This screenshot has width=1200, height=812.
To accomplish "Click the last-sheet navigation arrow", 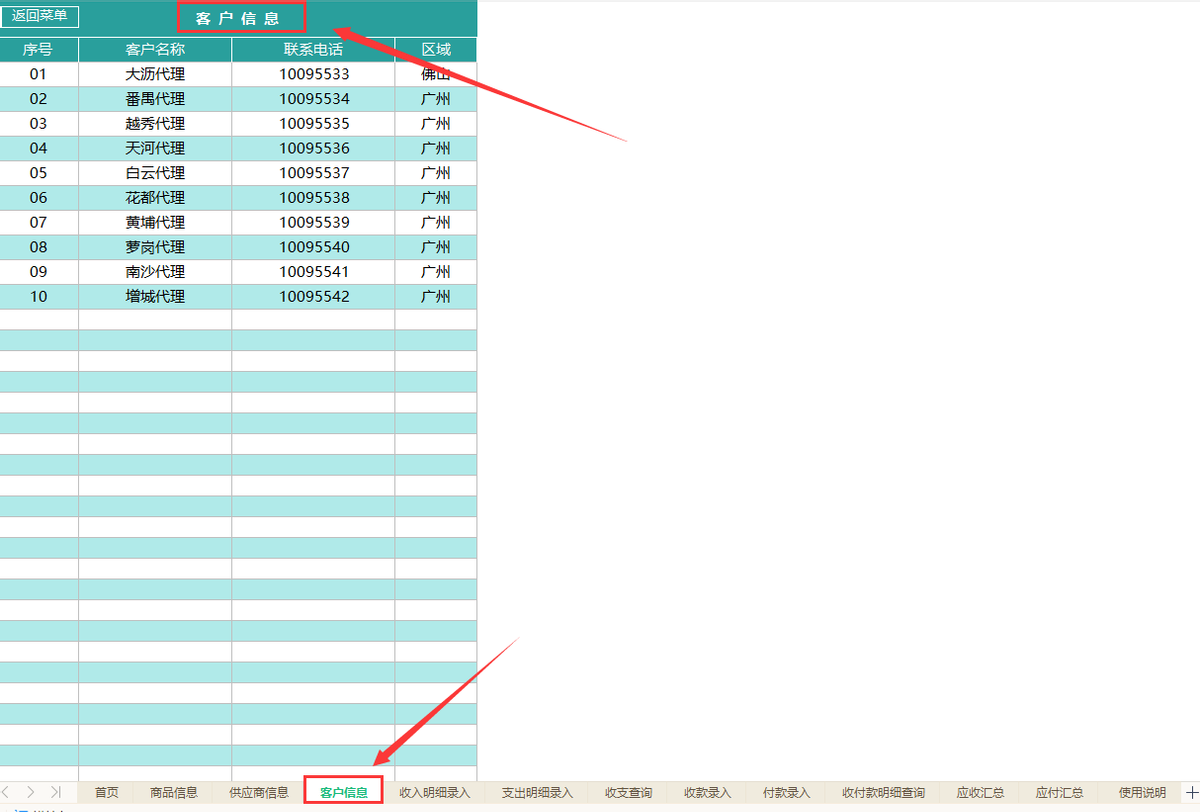I will pyautogui.click(x=56, y=791).
